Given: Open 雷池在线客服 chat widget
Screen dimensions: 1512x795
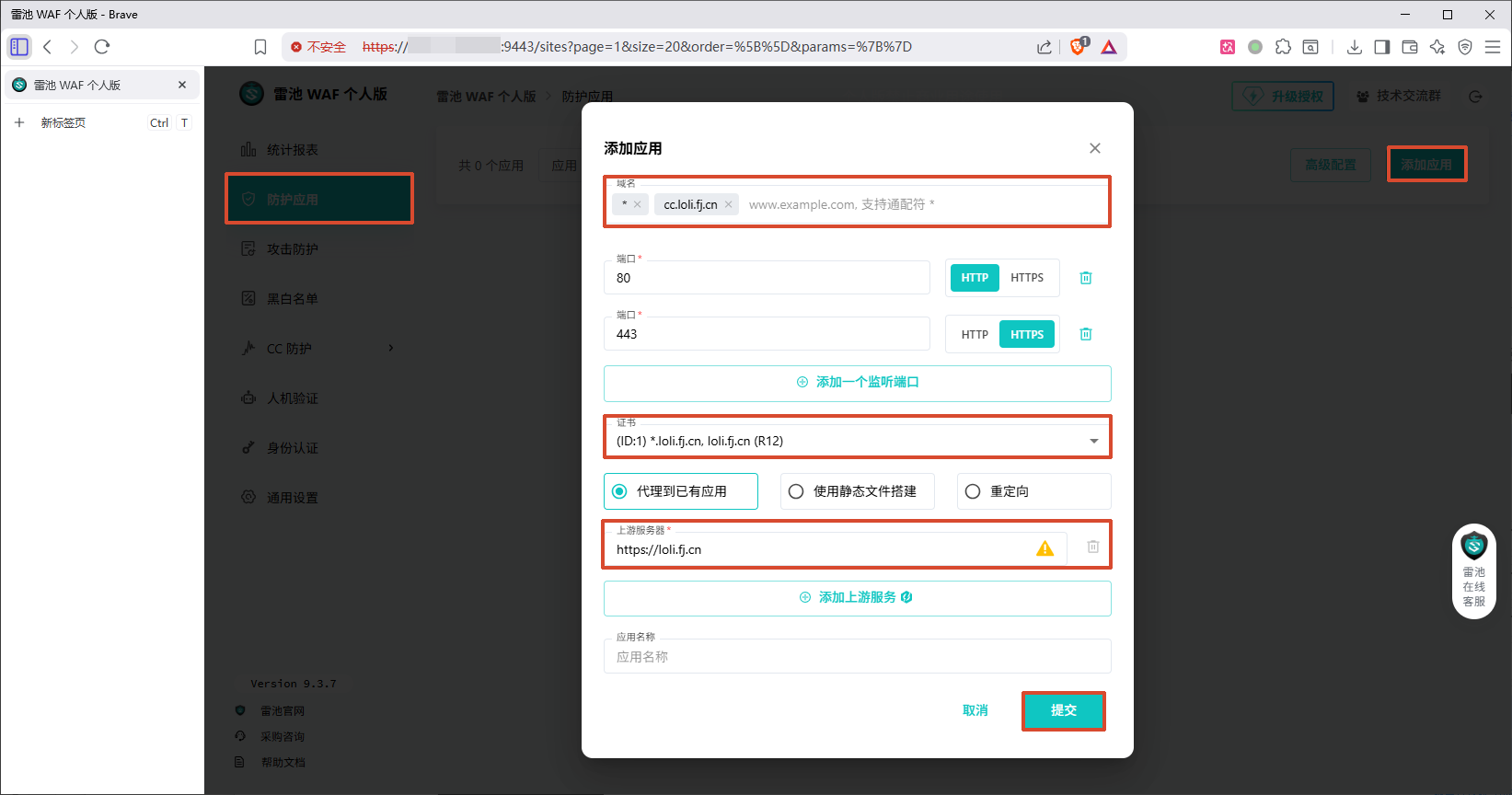Looking at the screenshot, I should [x=1474, y=570].
